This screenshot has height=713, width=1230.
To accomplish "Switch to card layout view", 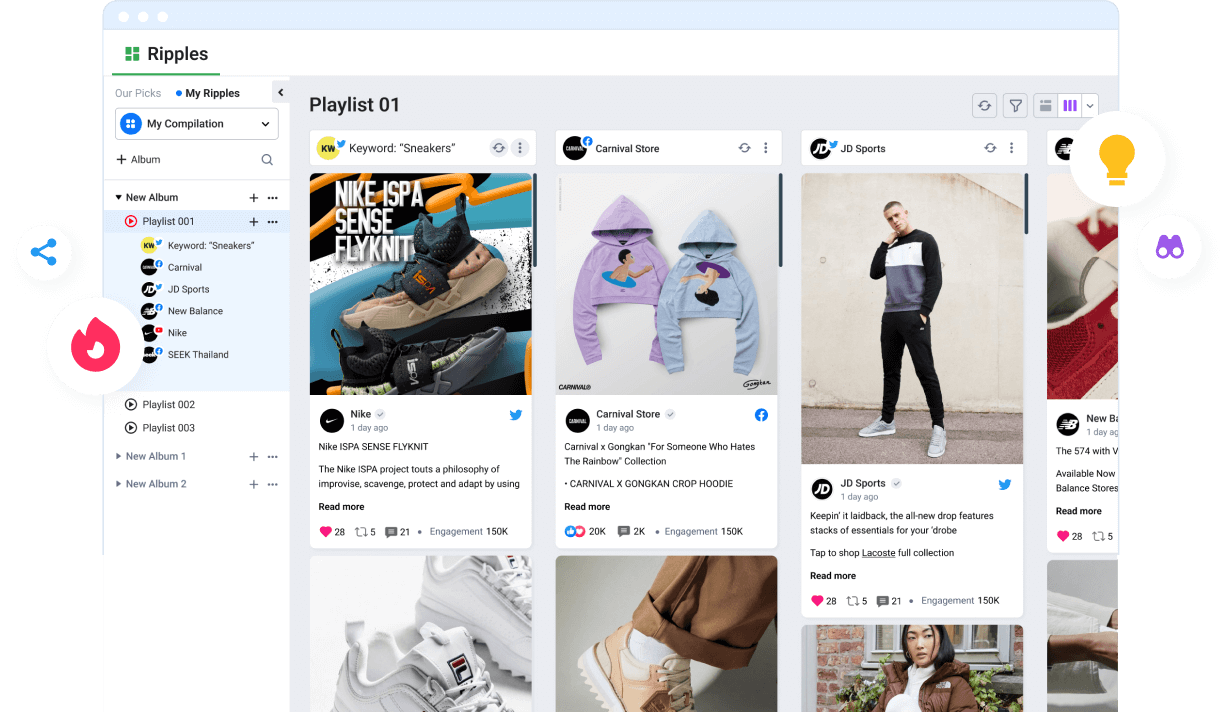I will click(x=1045, y=106).
